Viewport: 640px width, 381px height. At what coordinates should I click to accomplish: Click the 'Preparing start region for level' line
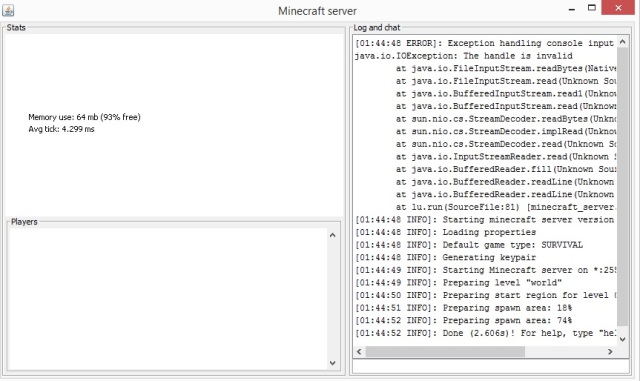click(x=486, y=295)
